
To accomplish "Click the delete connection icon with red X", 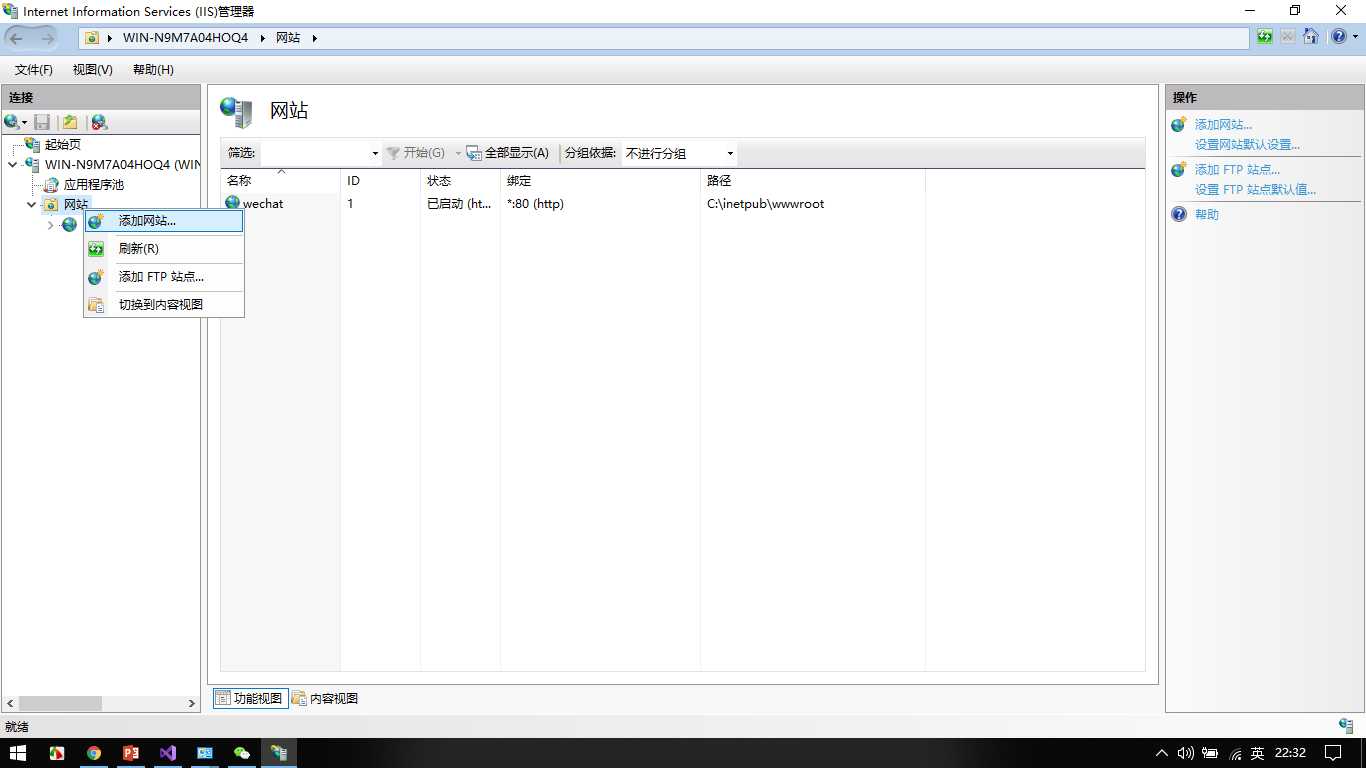I will pos(99,122).
